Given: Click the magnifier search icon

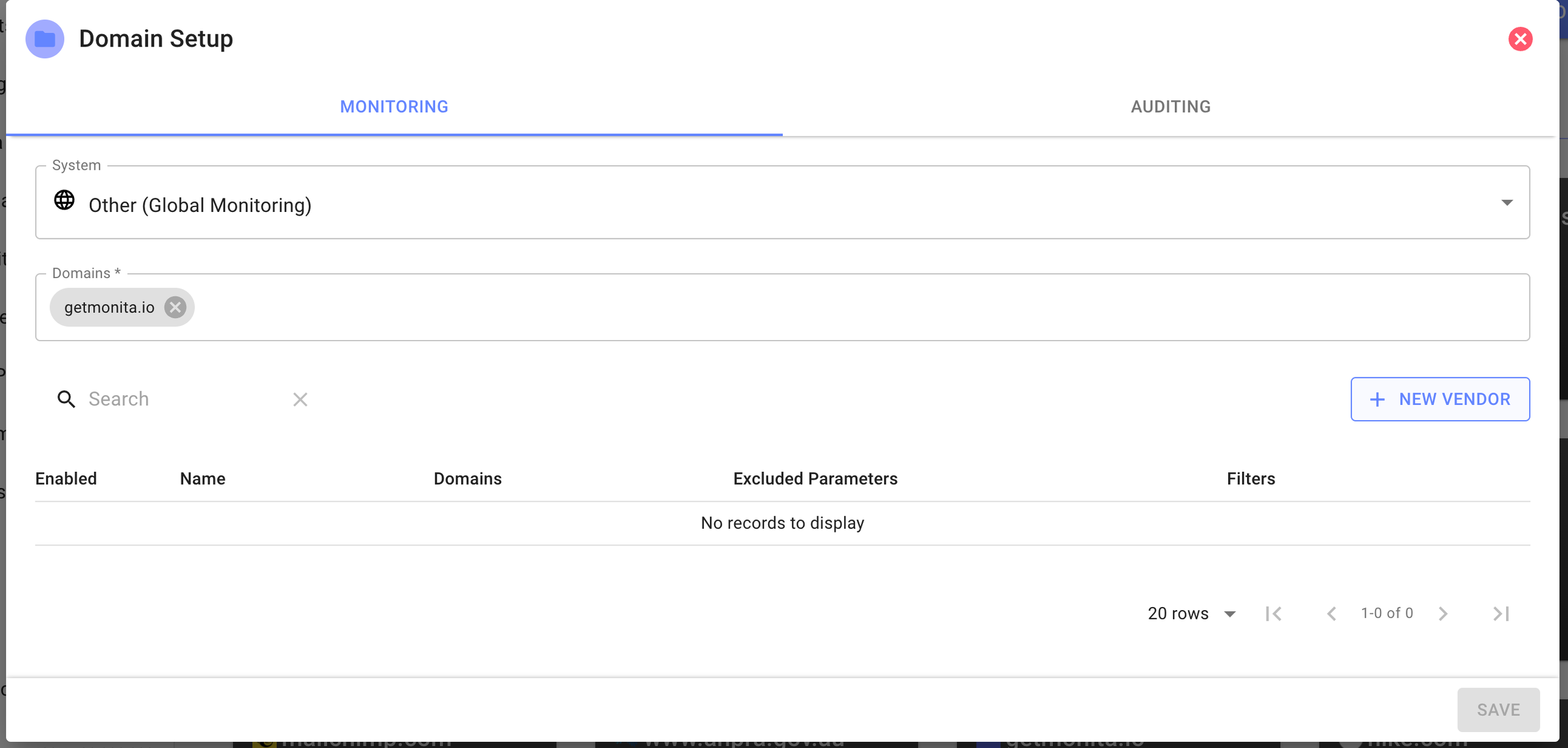Looking at the screenshot, I should pos(66,399).
